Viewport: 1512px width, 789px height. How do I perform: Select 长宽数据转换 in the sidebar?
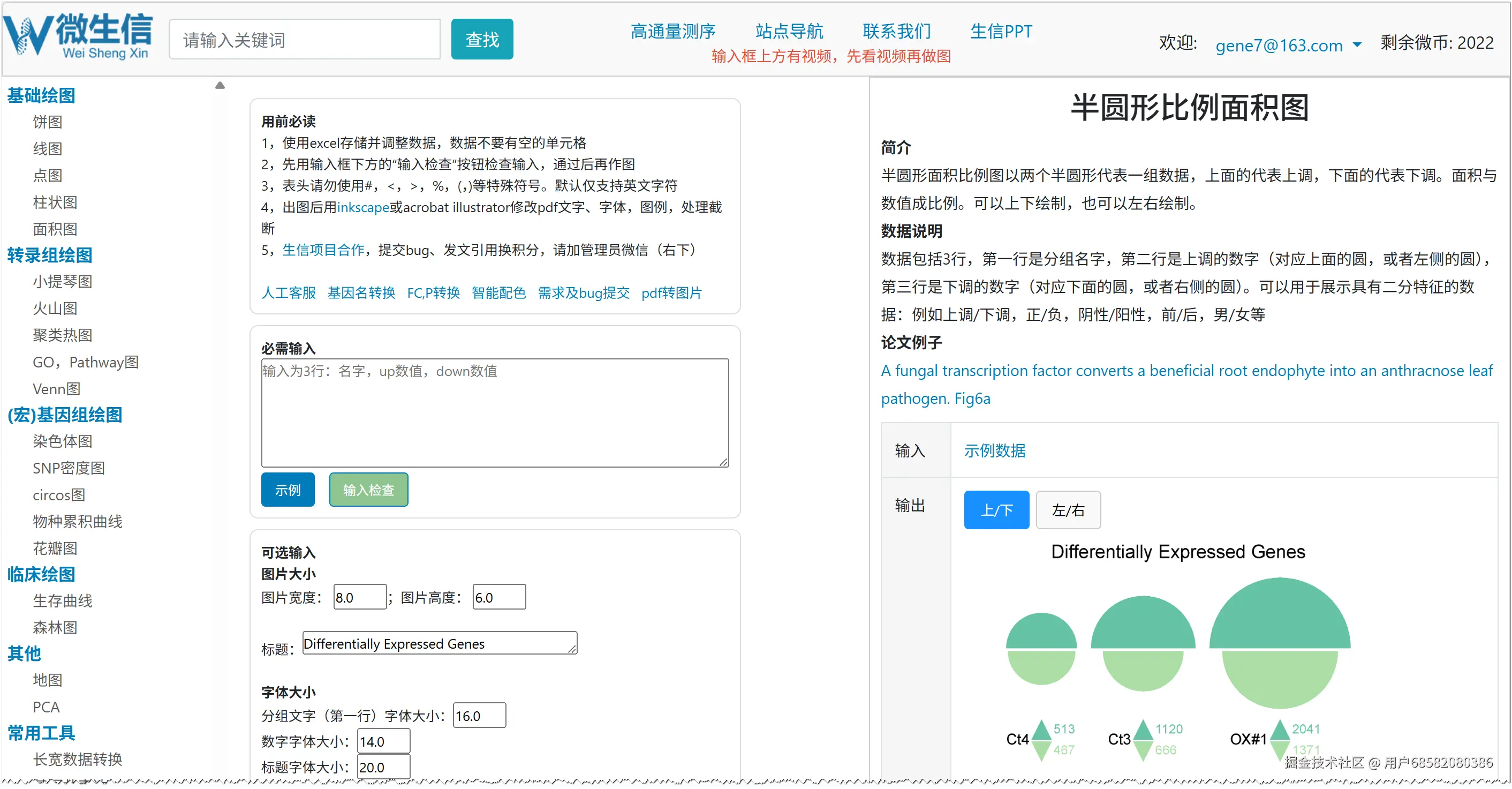78,760
